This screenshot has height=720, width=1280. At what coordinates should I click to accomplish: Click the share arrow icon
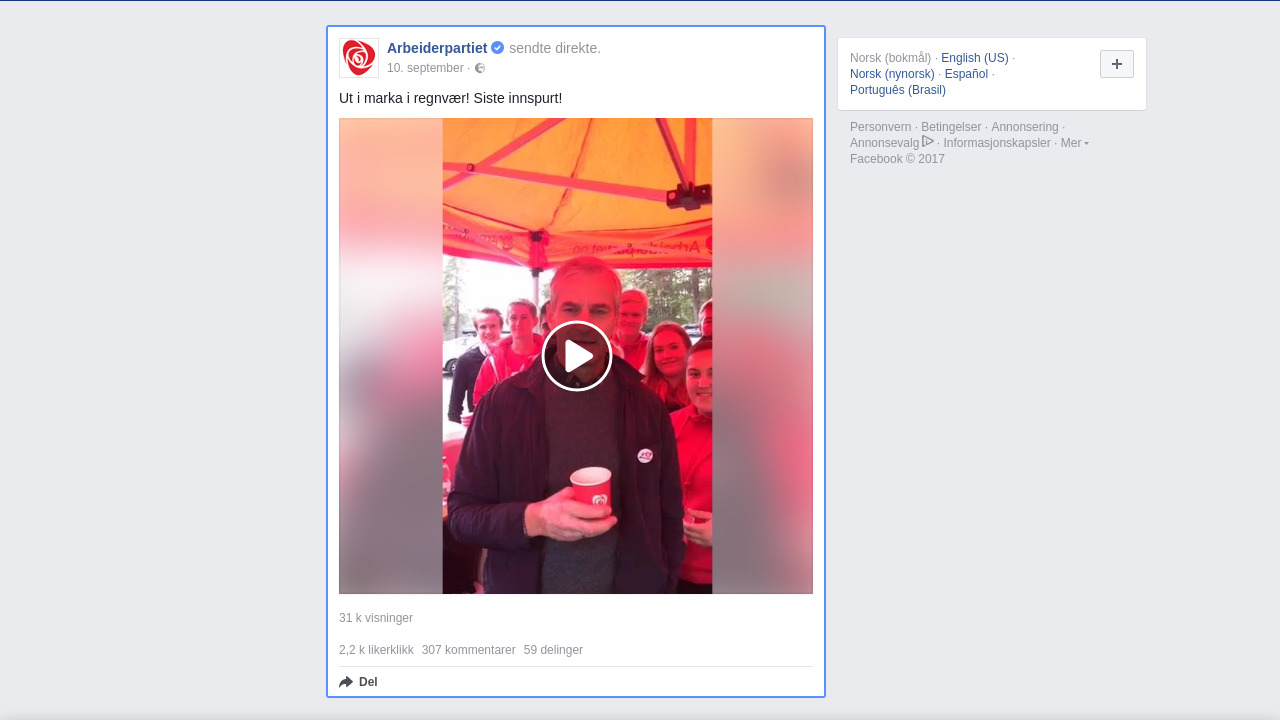click(346, 682)
